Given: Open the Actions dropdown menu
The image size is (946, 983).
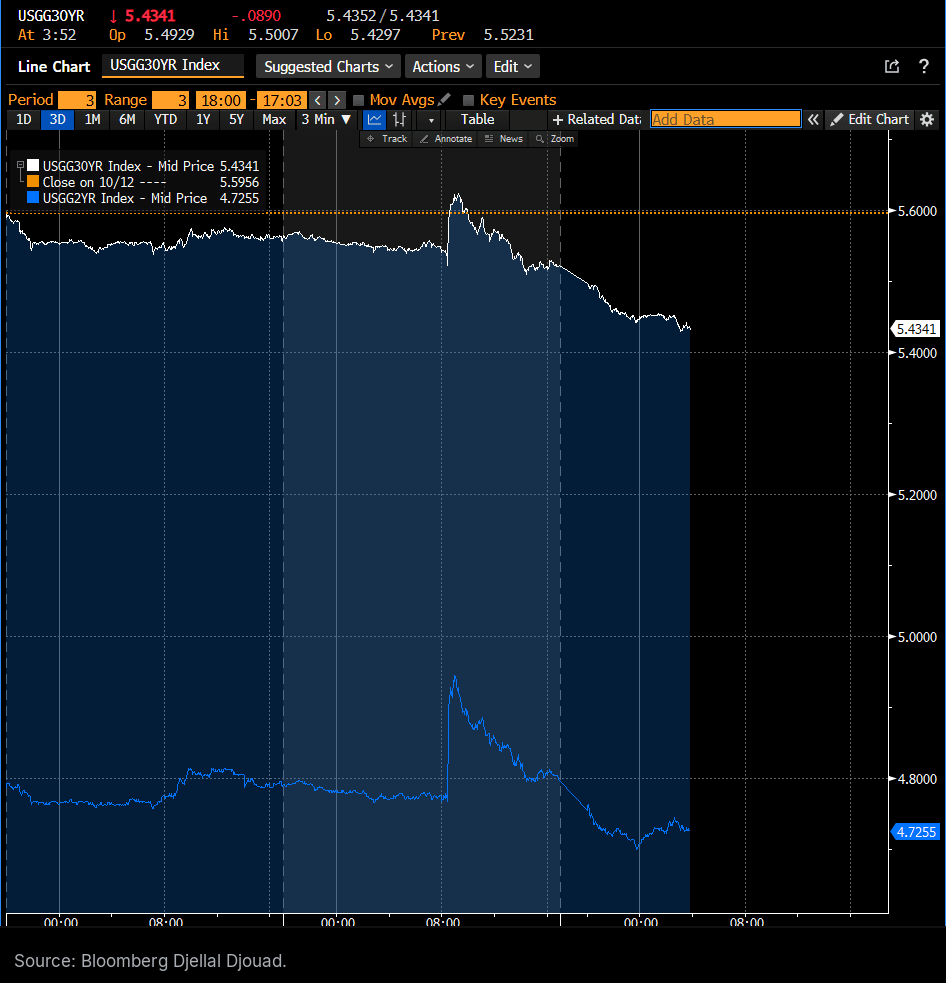Looking at the screenshot, I should pos(443,66).
